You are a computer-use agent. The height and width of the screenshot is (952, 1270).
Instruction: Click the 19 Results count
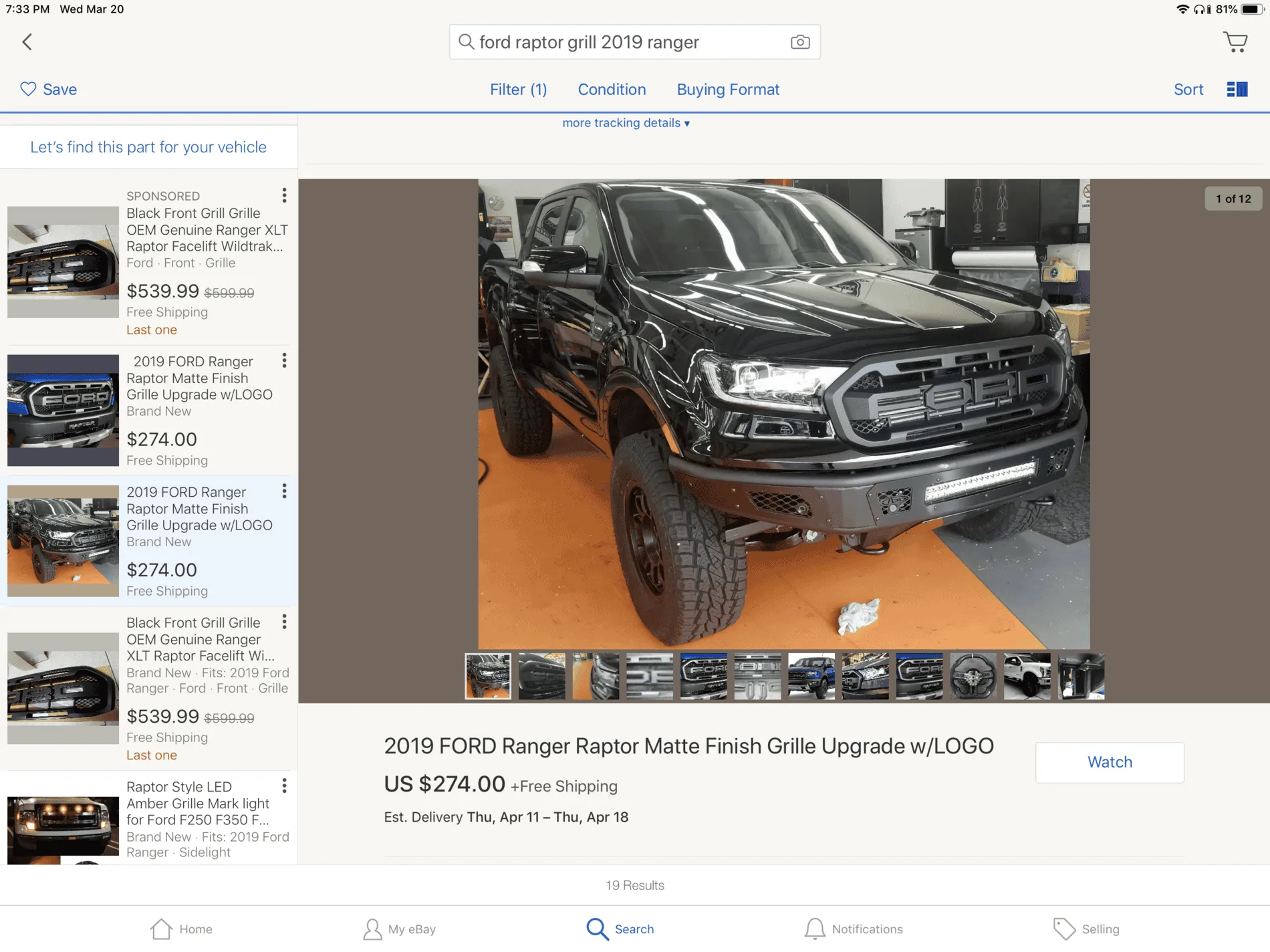pos(634,885)
